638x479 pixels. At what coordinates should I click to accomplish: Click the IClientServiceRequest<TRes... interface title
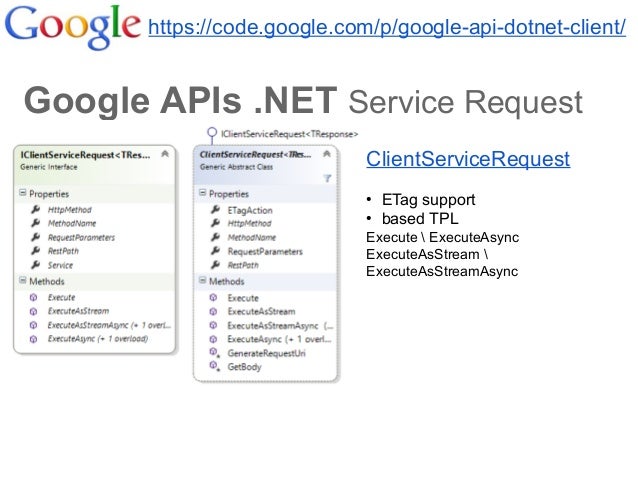click(x=85, y=155)
